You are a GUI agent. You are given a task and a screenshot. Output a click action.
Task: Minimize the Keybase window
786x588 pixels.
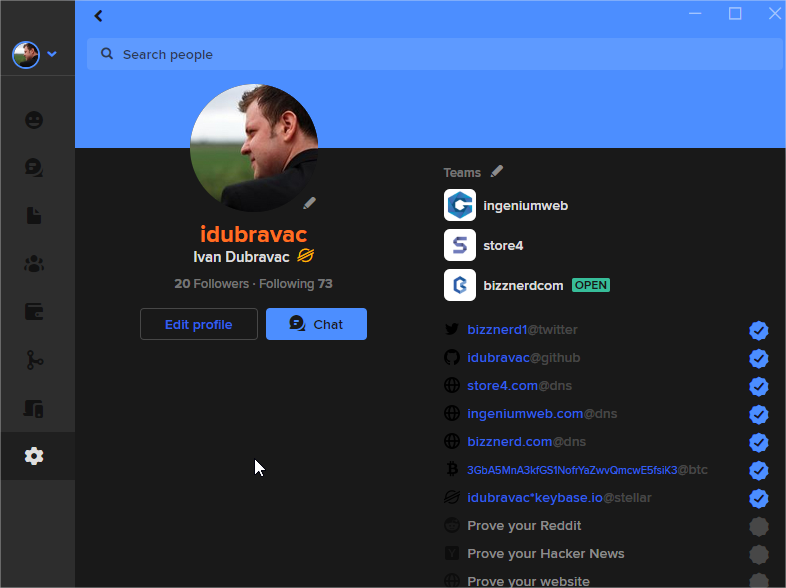click(x=695, y=14)
